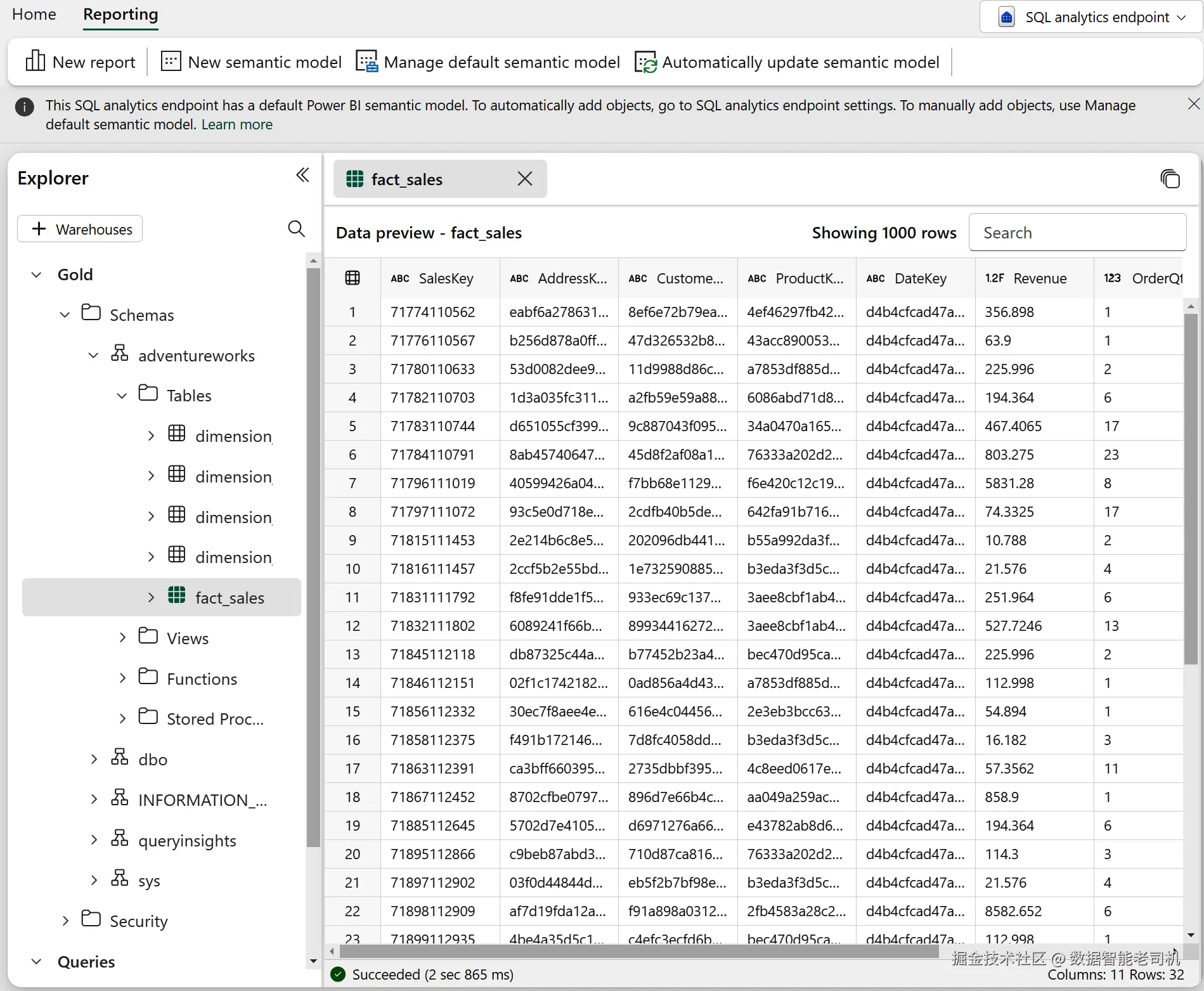Collapse the adventureworks chevron
Image resolution: width=1204 pixels, height=991 pixels.
click(93, 356)
